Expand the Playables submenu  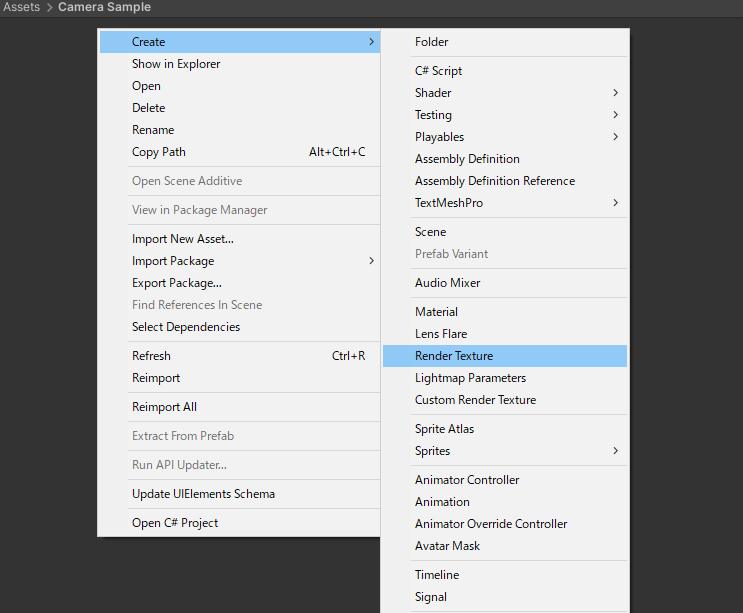pos(505,137)
